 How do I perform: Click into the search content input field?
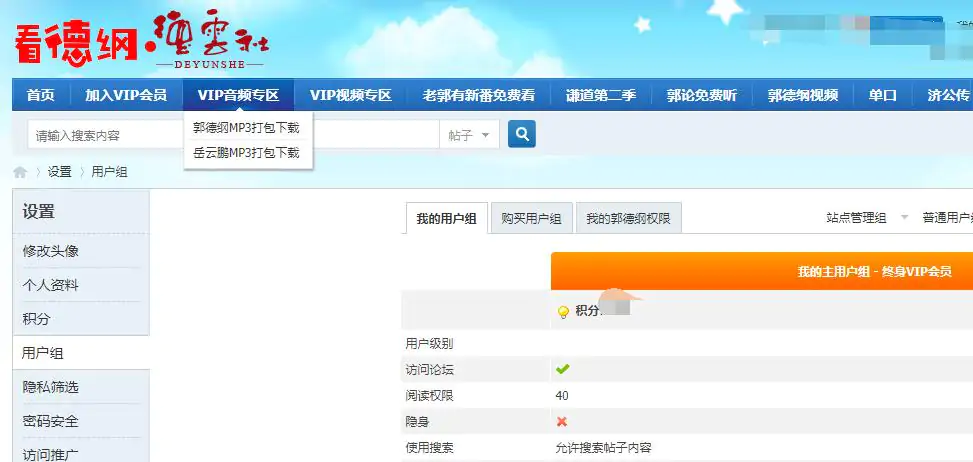(x=233, y=135)
